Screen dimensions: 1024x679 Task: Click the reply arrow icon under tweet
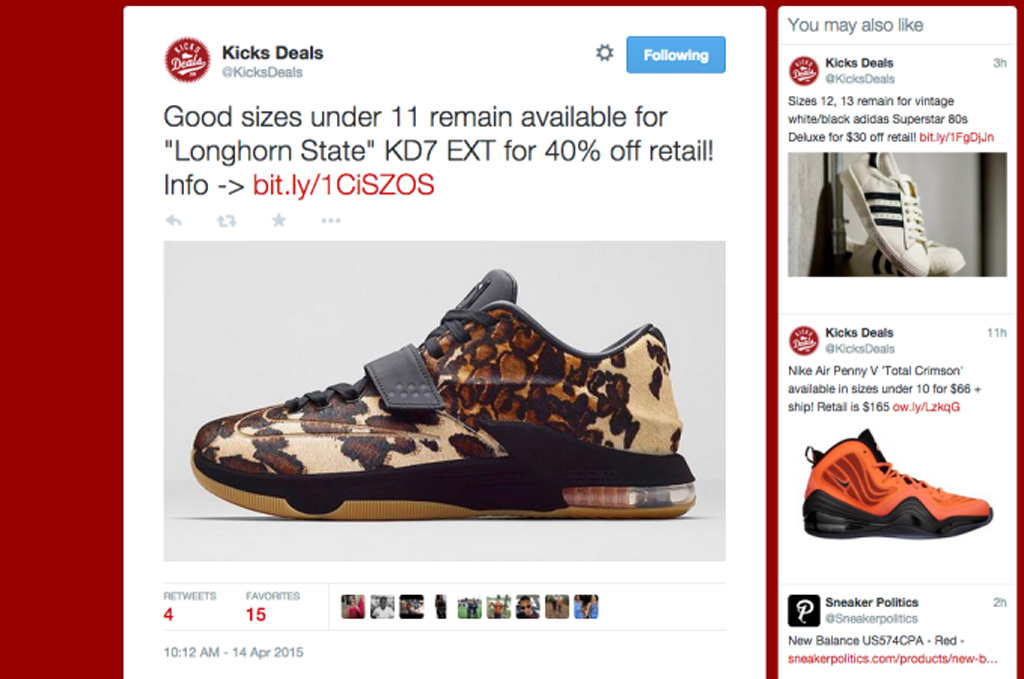click(x=174, y=221)
